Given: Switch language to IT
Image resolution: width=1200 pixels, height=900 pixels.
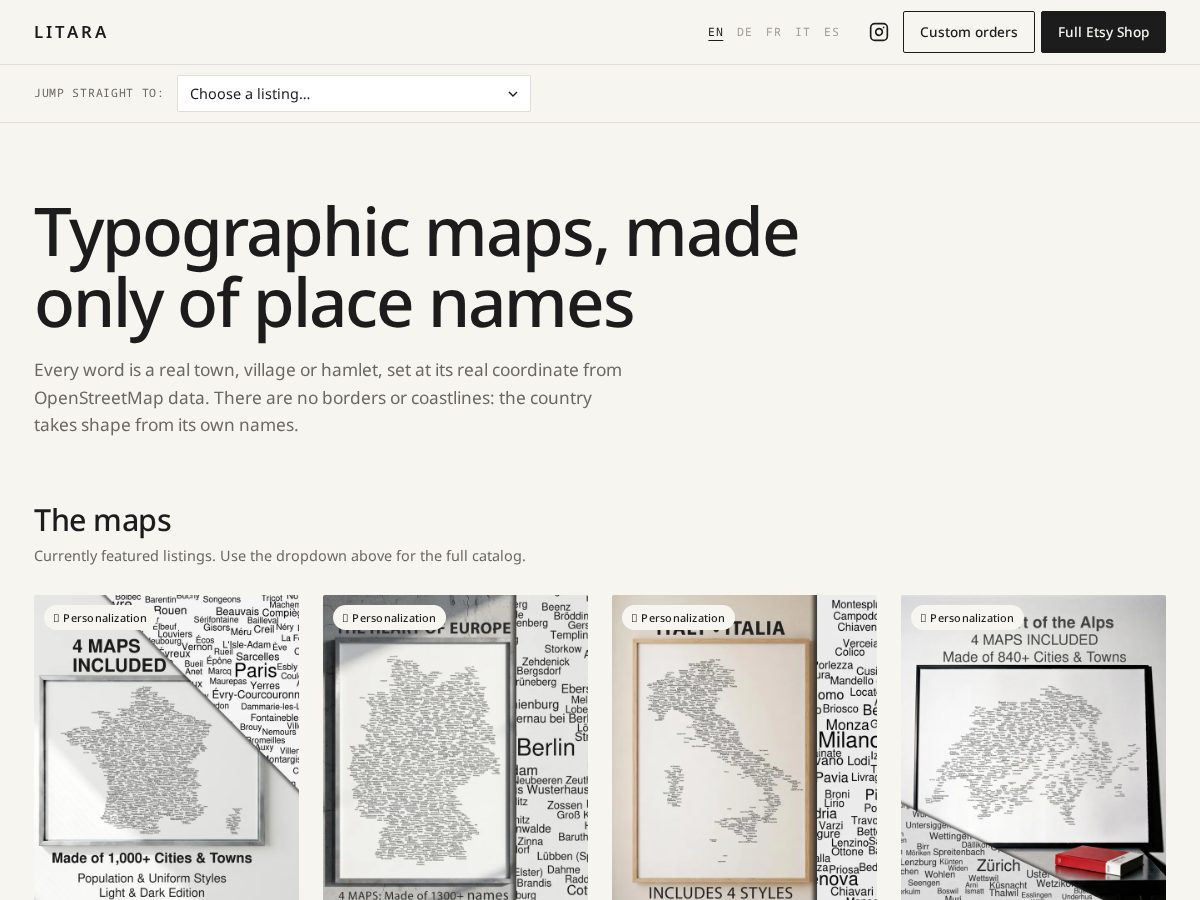Looking at the screenshot, I should pyautogui.click(x=803, y=32).
